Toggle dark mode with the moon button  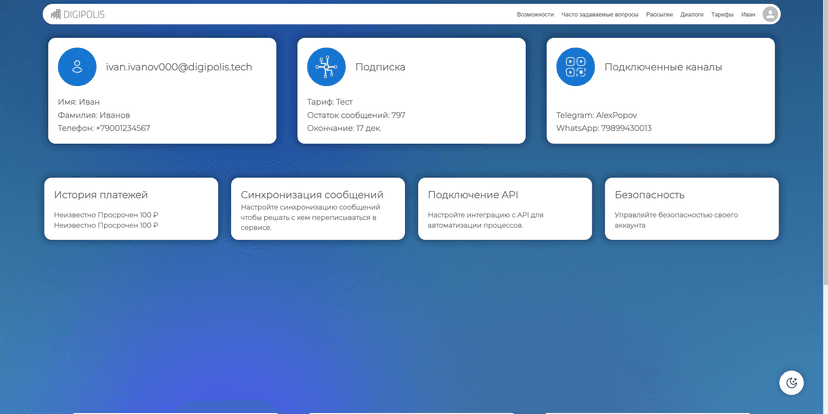tap(792, 382)
